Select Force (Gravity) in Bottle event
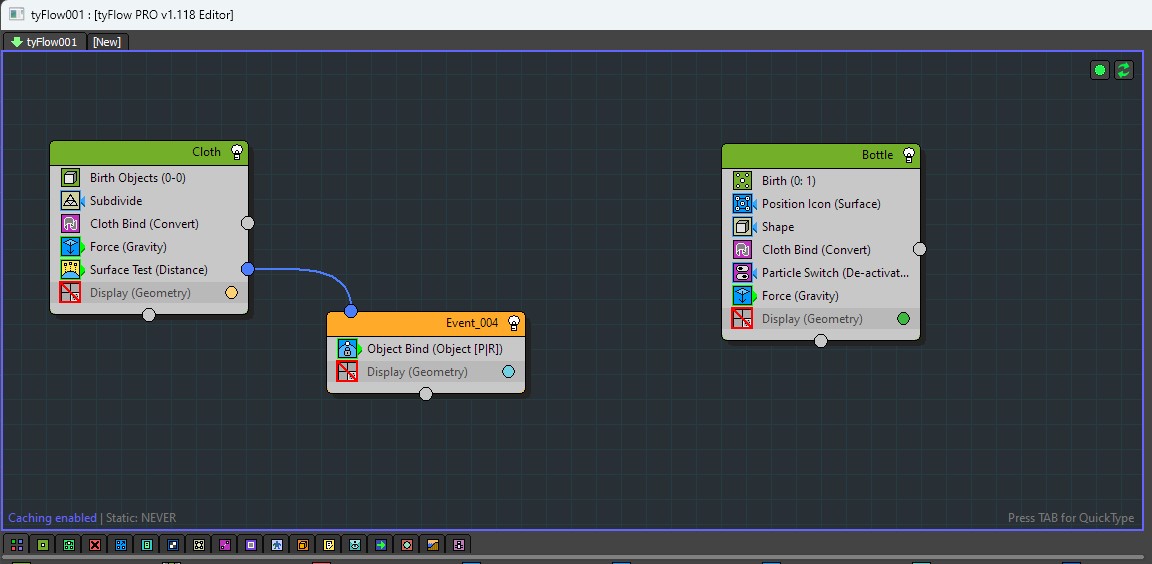The height and width of the screenshot is (564, 1152). click(x=800, y=296)
